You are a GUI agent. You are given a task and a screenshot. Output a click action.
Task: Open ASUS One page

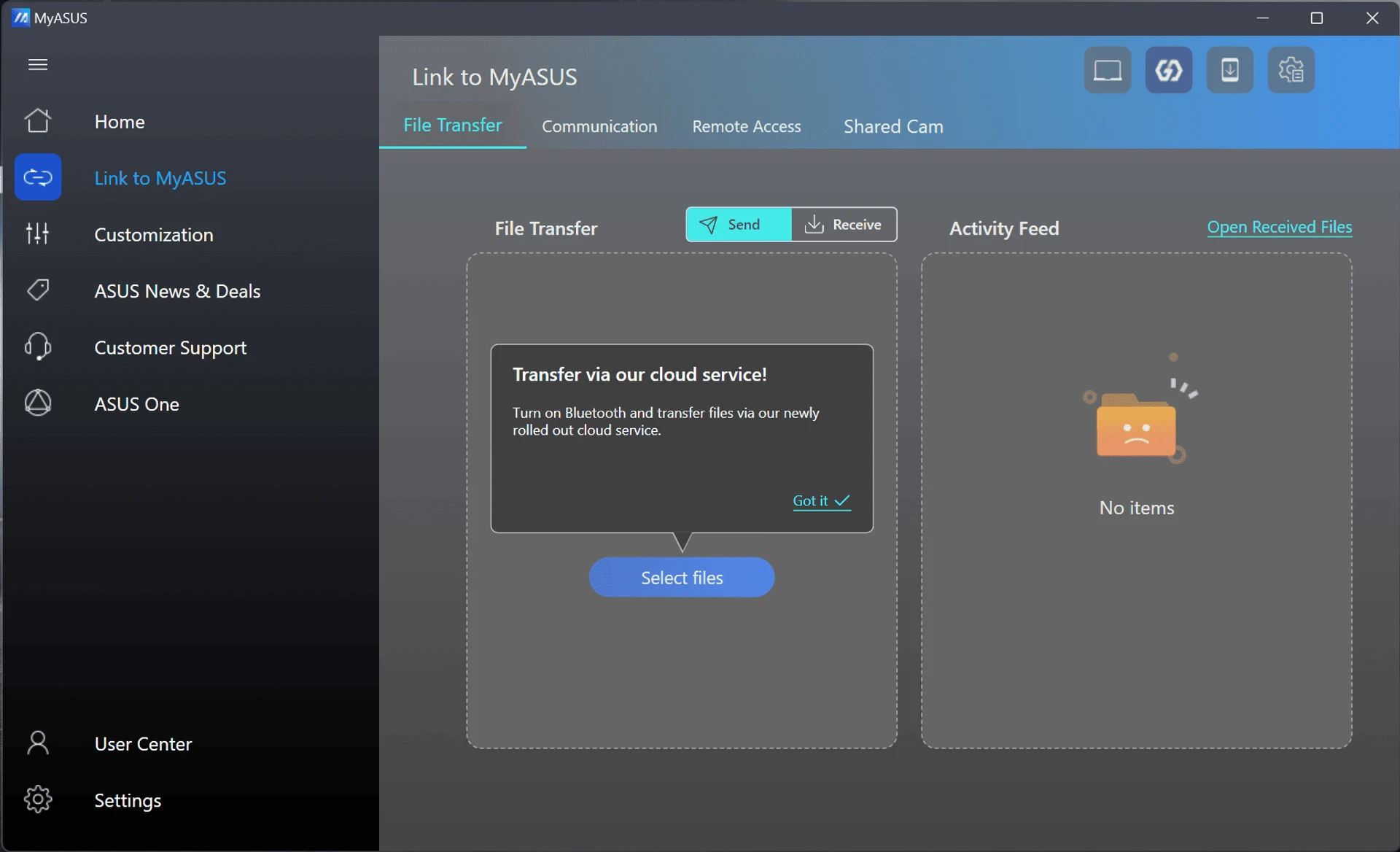click(137, 404)
